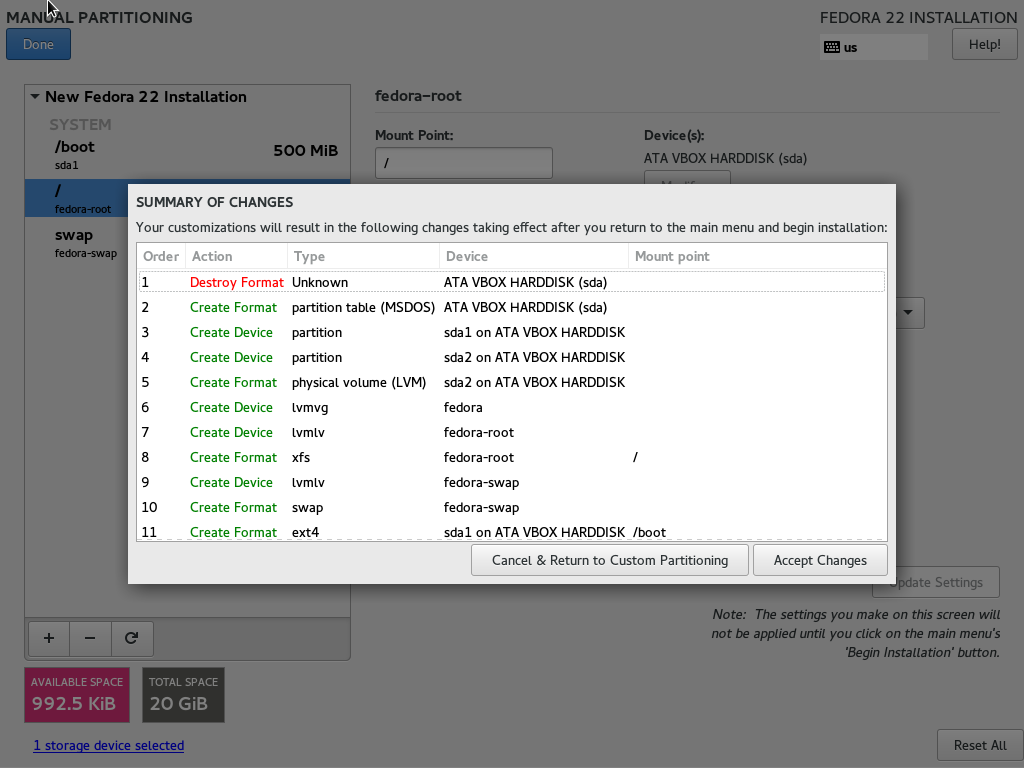Open the partially hidden dropdown arrow at right

pyautogui.click(x=908, y=313)
